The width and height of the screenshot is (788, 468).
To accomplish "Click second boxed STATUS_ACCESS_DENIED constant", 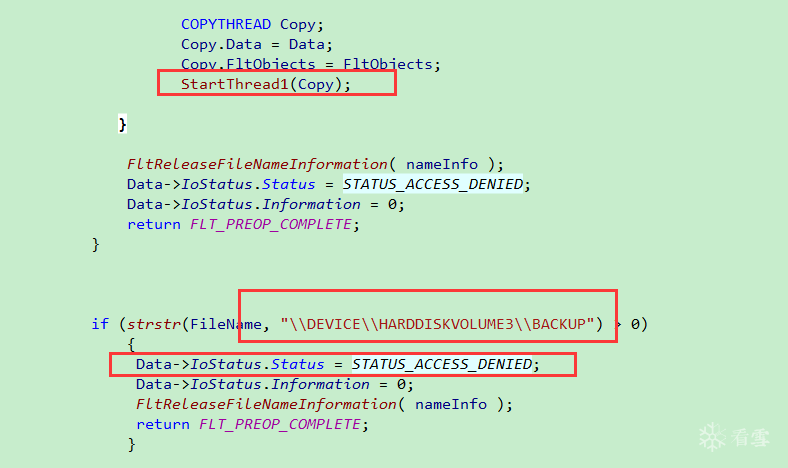I will 442,364.
